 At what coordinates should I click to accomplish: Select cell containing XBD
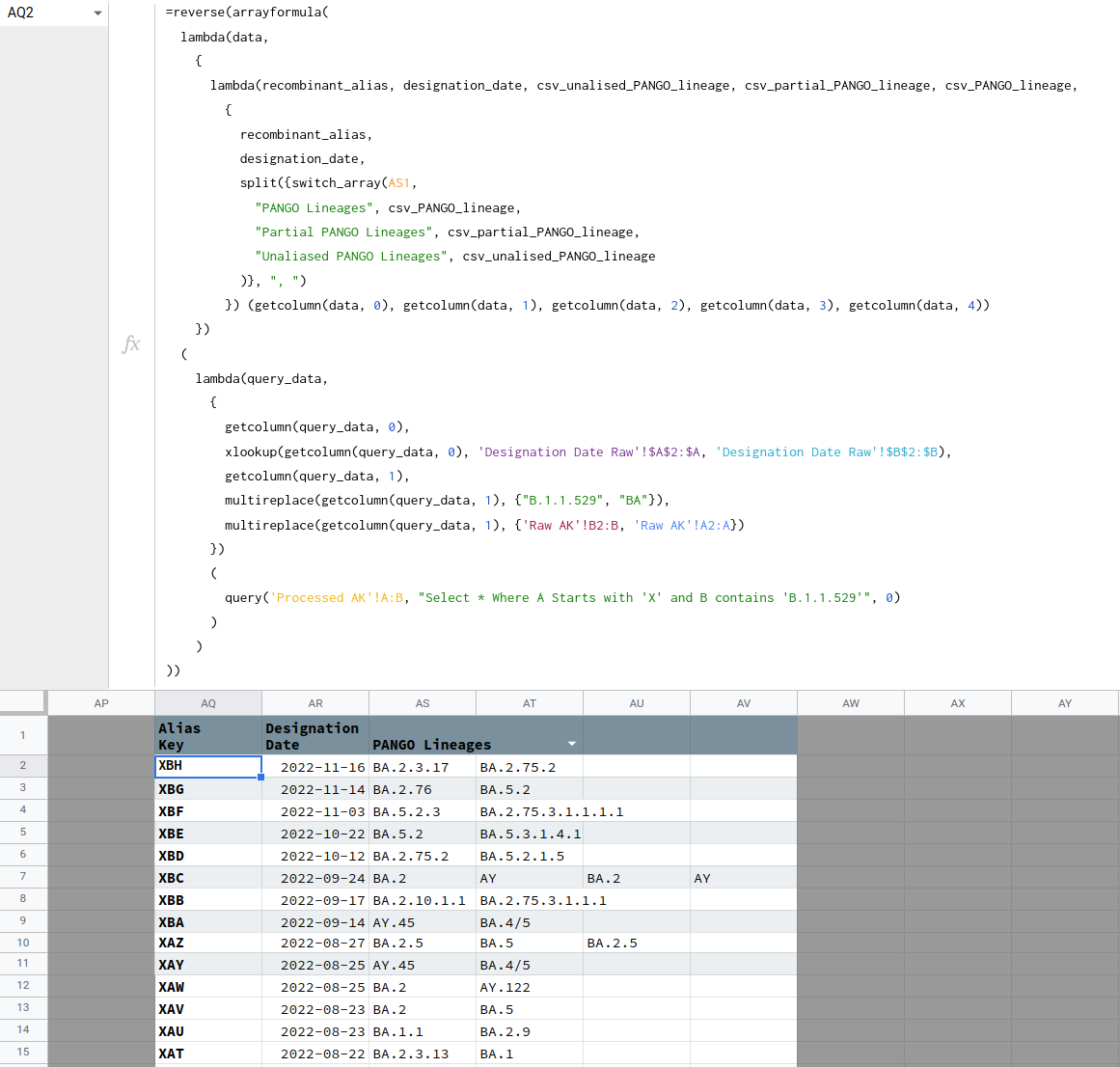point(208,856)
